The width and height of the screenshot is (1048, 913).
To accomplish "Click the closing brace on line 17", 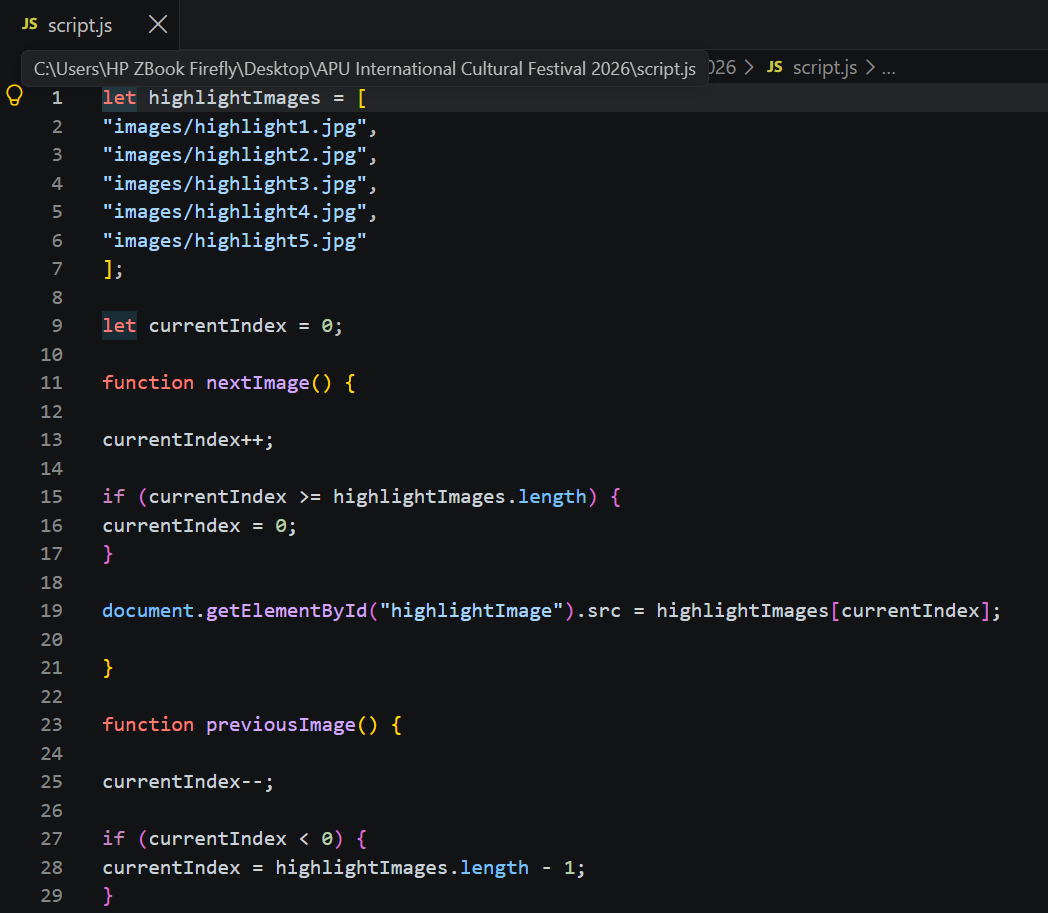I will (x=108, y=554).
